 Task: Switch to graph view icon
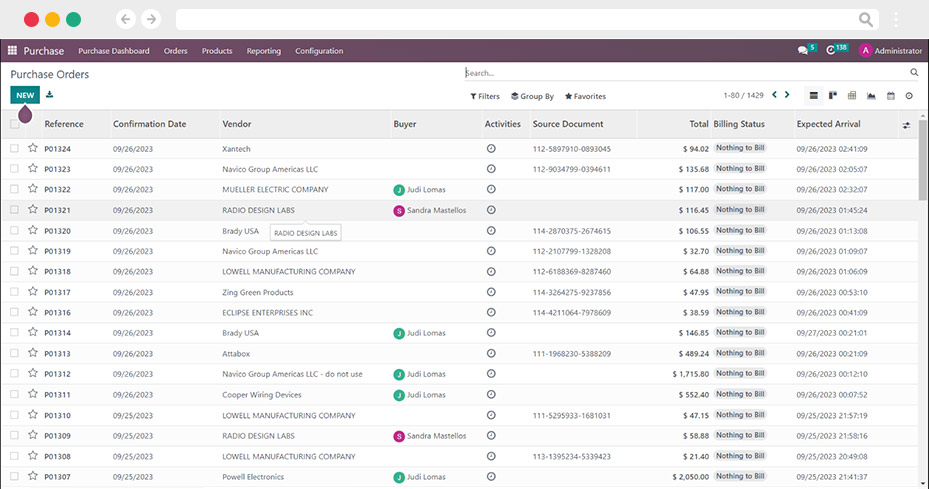(x=871, y=95)
